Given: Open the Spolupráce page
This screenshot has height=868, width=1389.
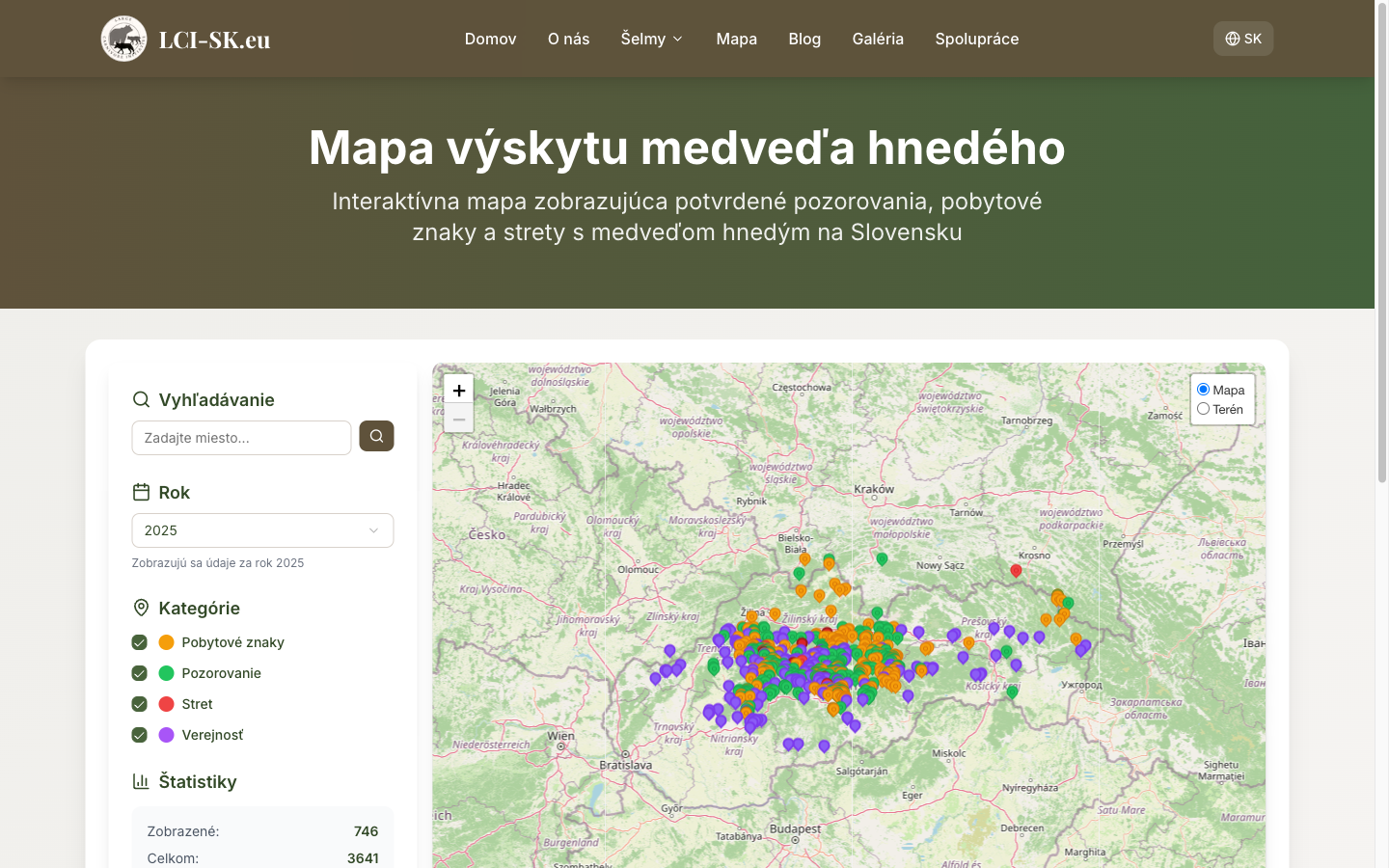Looking at the screenshot, I should 977,39.
